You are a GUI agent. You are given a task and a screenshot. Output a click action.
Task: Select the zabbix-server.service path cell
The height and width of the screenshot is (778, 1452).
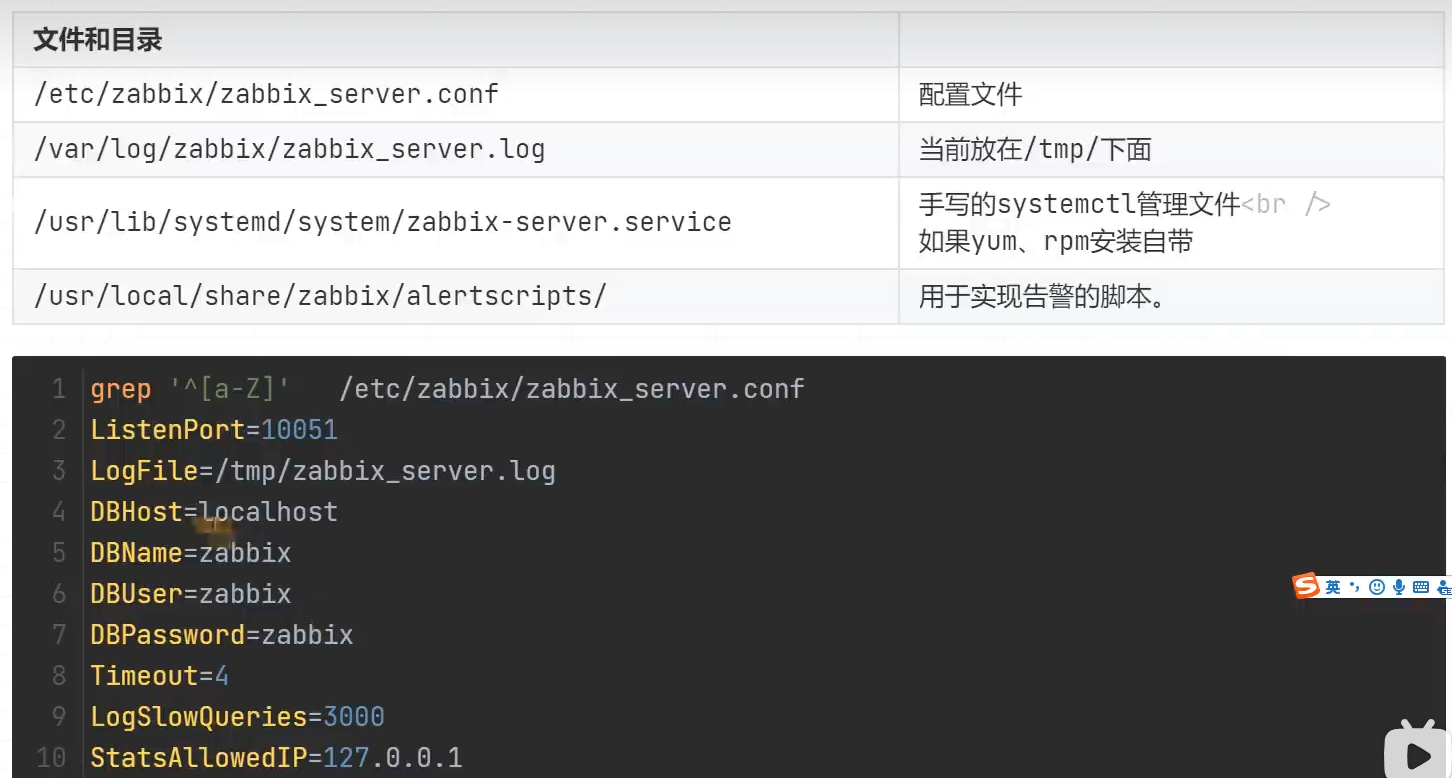(455, 222)
